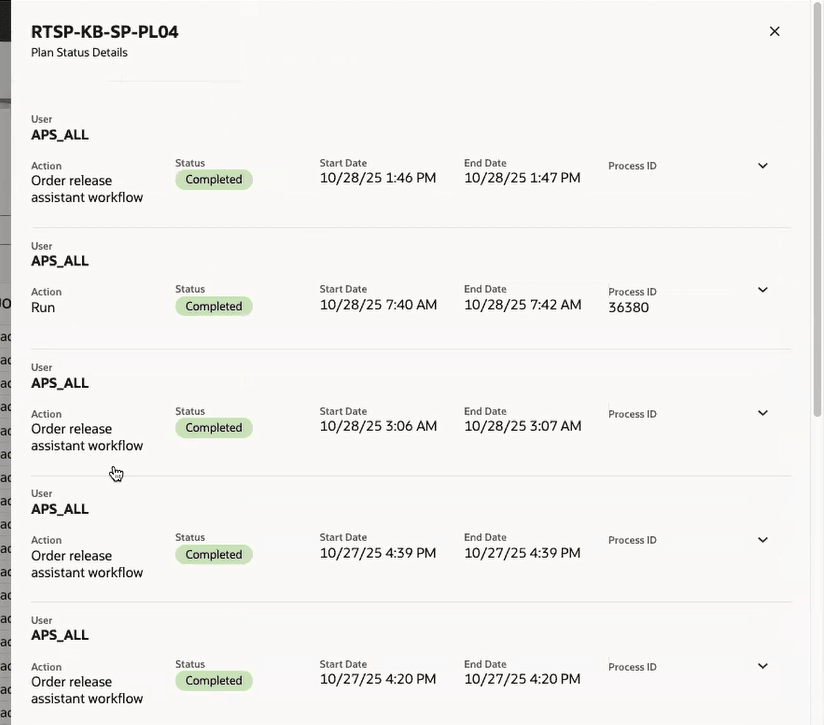Viewport: 824px width, 725px height.
Task: Expand the Run action entry details
Action: [763, 290]
